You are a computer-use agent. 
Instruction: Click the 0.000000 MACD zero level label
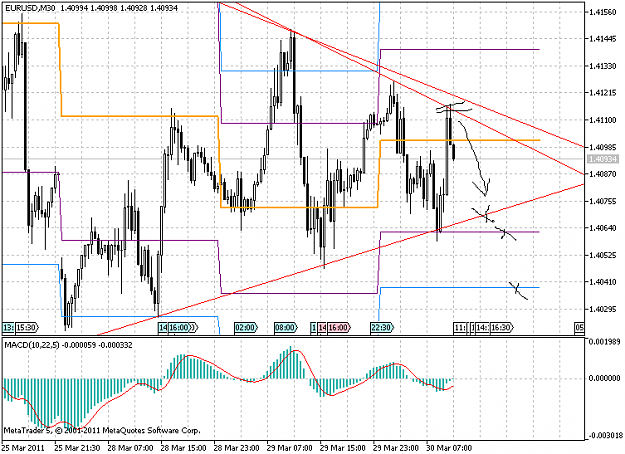coord(604,378)
